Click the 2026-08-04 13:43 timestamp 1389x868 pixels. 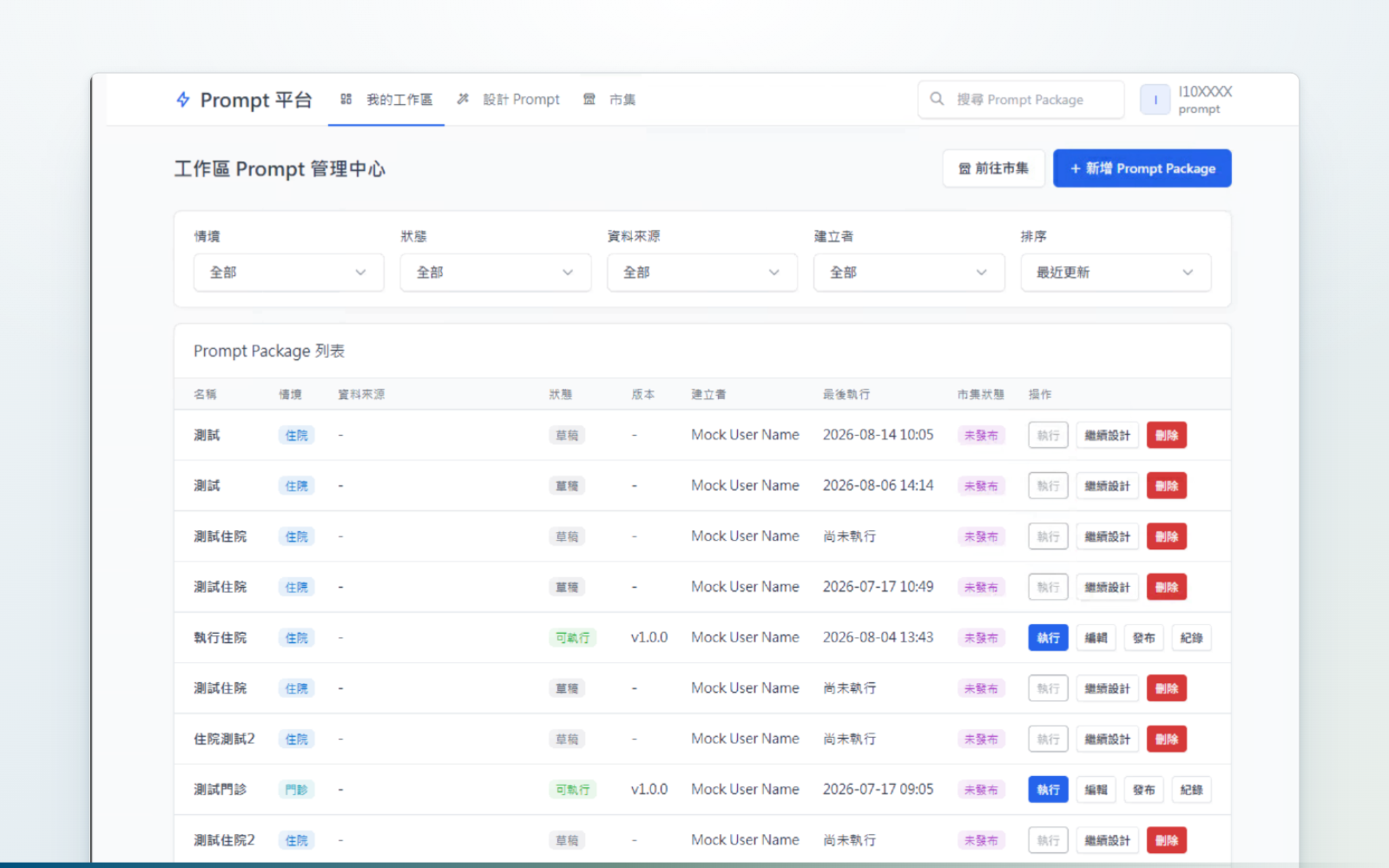878,637
